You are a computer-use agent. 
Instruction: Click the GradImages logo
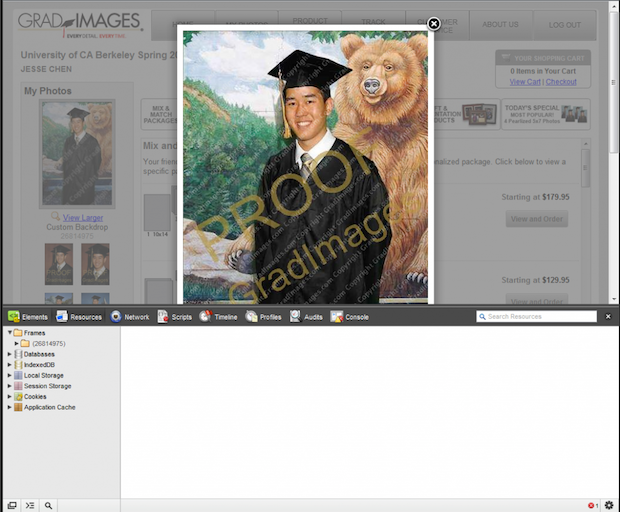click(80, 25)
